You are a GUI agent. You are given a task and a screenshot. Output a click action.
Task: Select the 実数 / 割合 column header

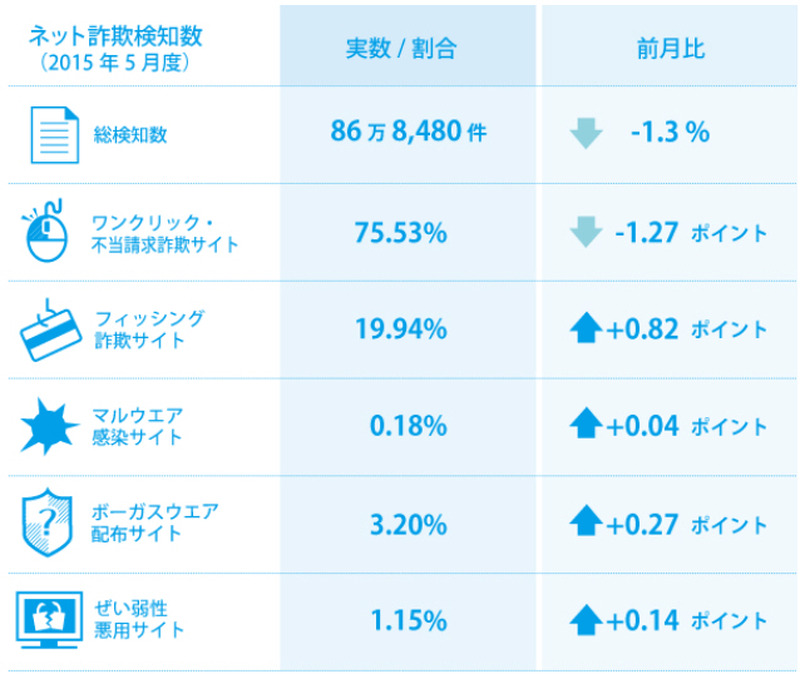tap(408, 48)
